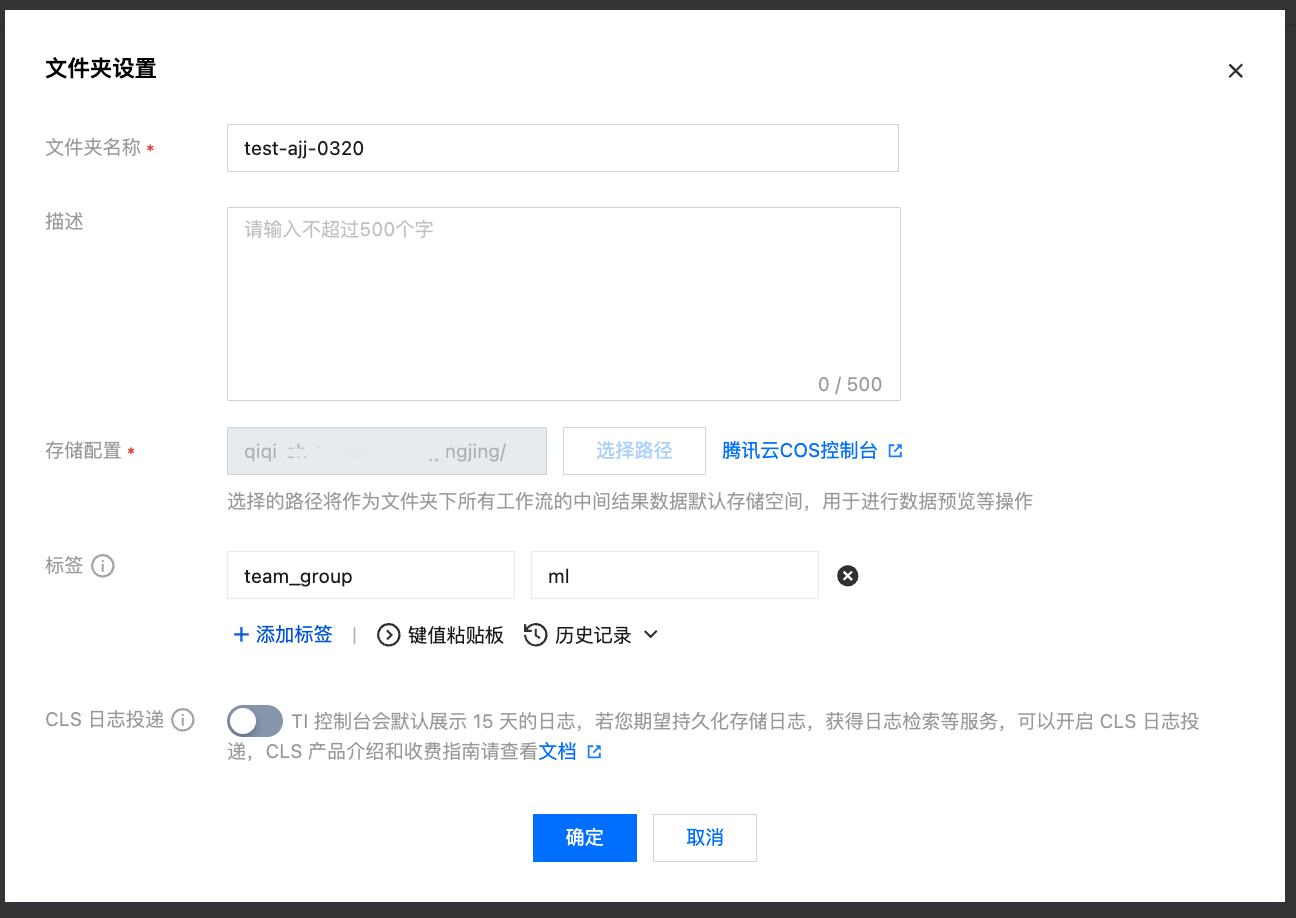
Task: Click external-link icon after 文档
Action: [x=594, y=752]
